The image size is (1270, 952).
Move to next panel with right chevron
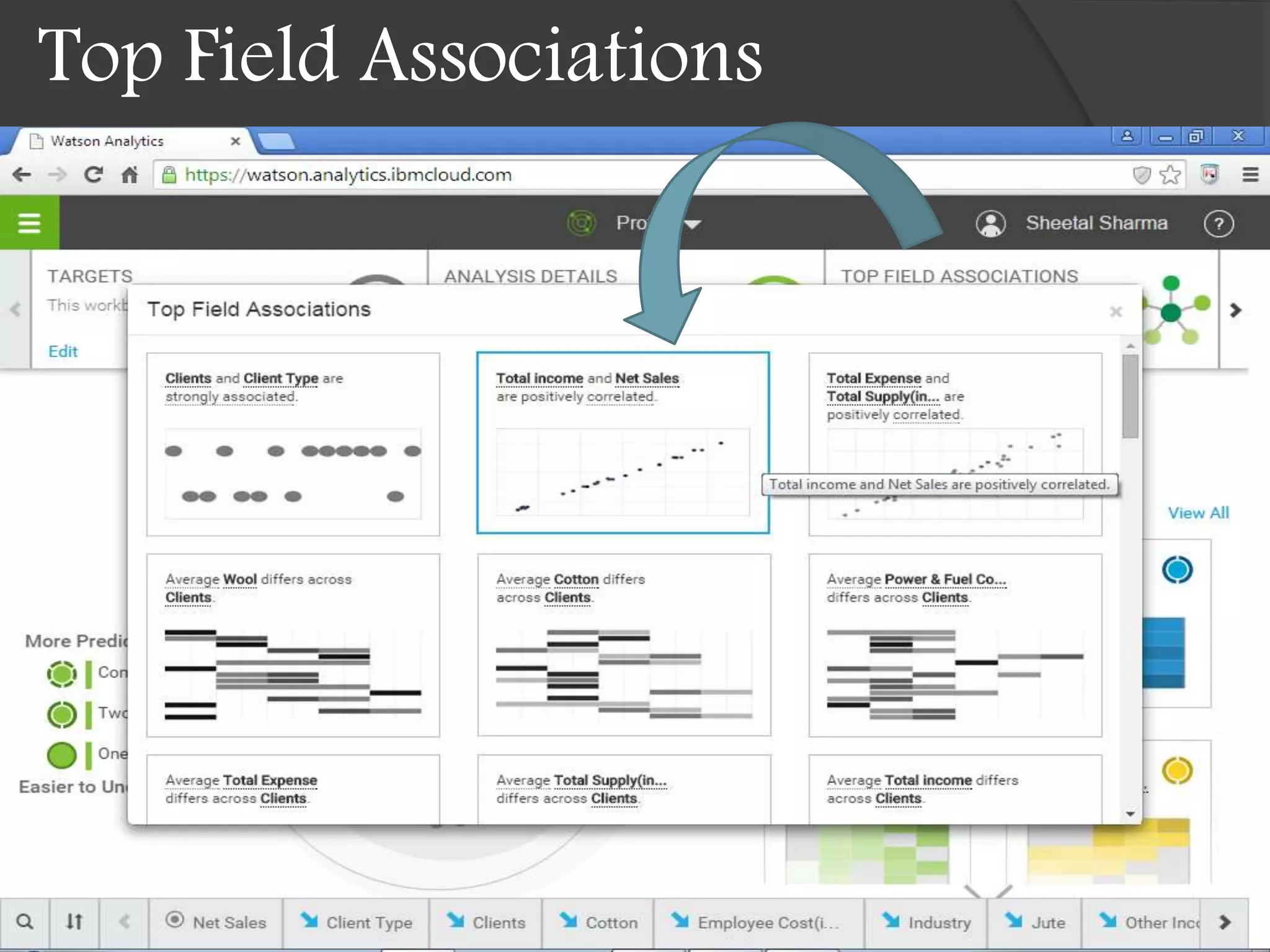coord(1235,310)
